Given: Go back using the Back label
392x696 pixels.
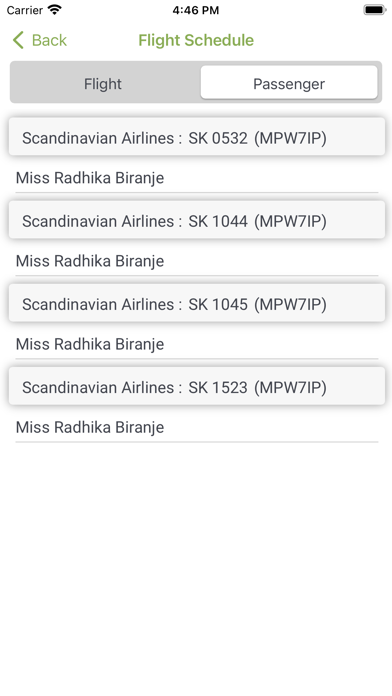Looking at the screenshot, I should (49, 40).
